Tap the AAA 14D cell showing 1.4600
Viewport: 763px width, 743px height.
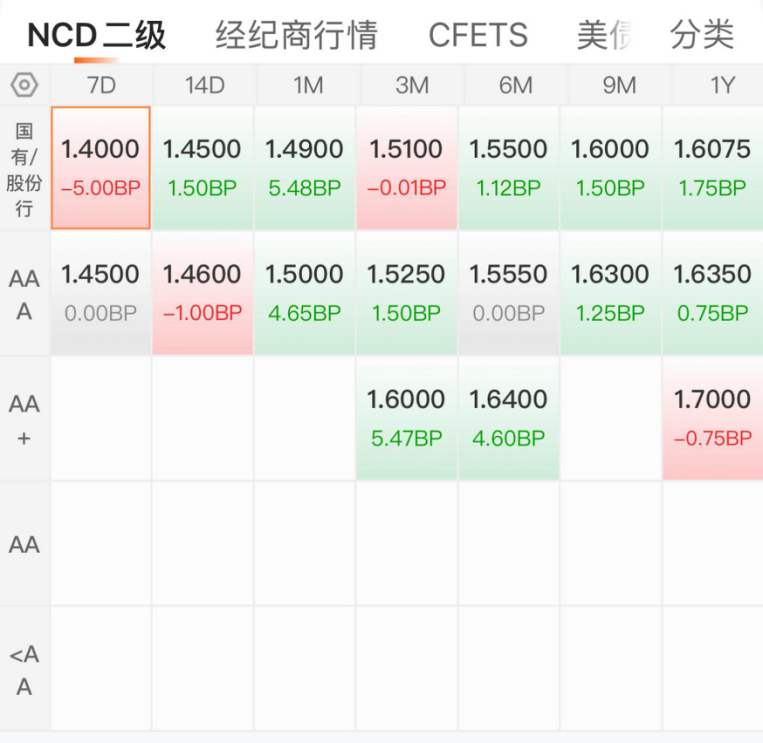click(x=202, y=293)
